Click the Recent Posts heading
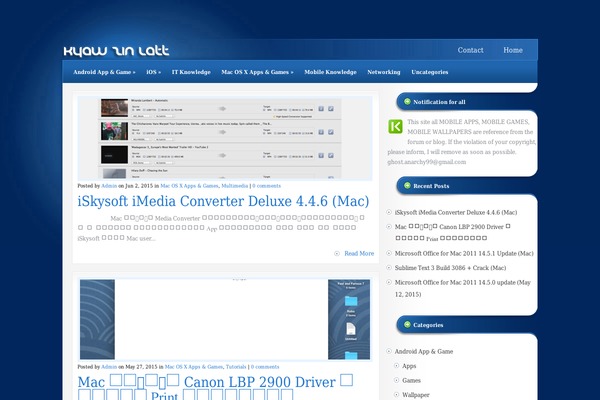 [x=431, y=186]
